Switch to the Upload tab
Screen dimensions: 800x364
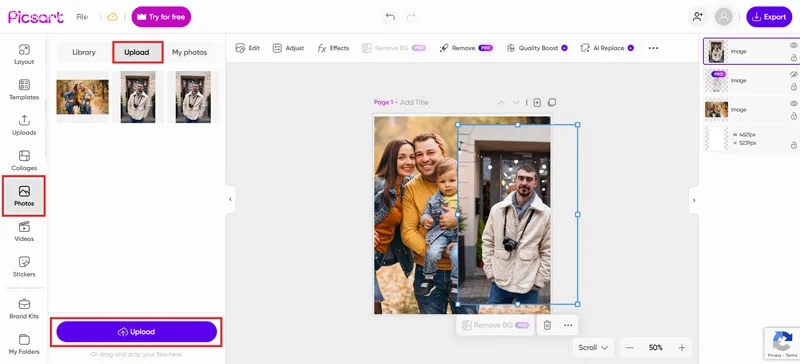(x=137, y=52)
